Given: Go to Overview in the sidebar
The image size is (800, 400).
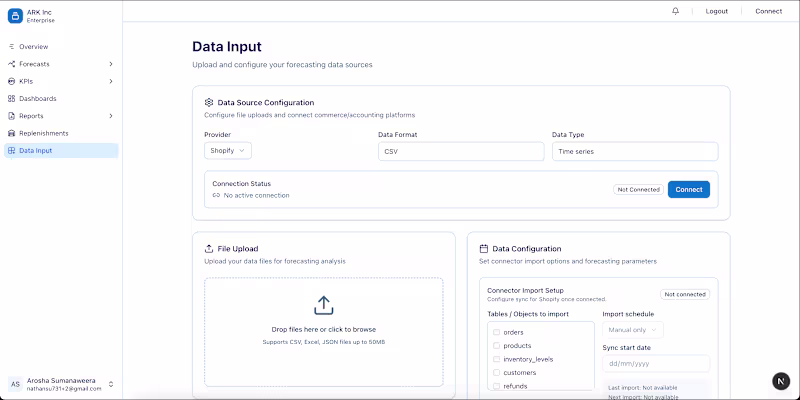Looking at the screenshot, I should pyautogui.click(x=61, y=46).
